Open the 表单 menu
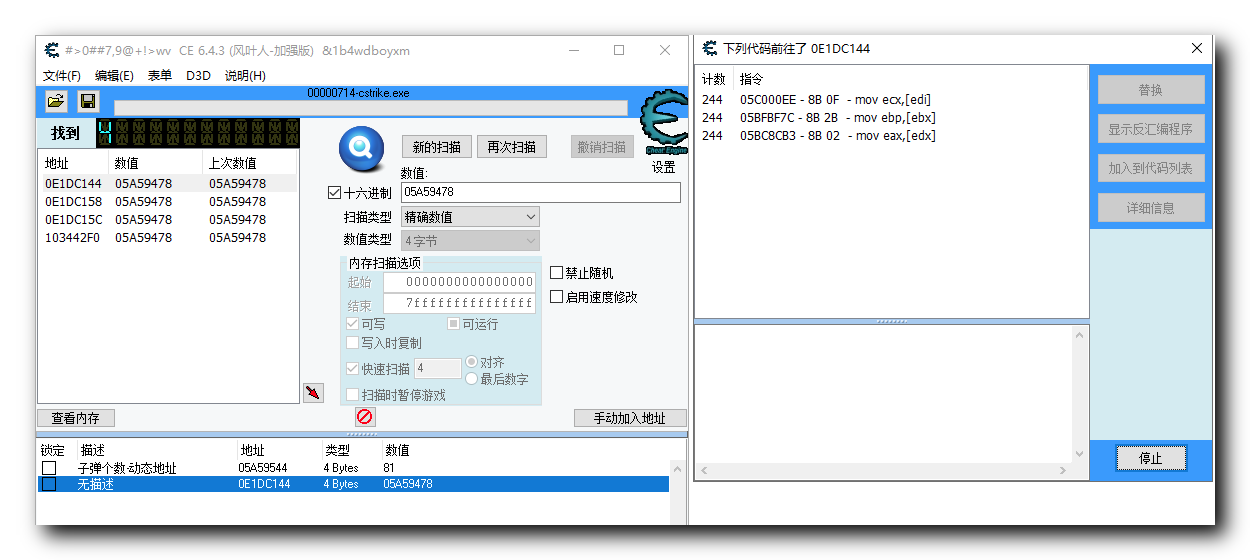Image resolution: width=1250 pixels, height=560 pixels. [160, 75]
